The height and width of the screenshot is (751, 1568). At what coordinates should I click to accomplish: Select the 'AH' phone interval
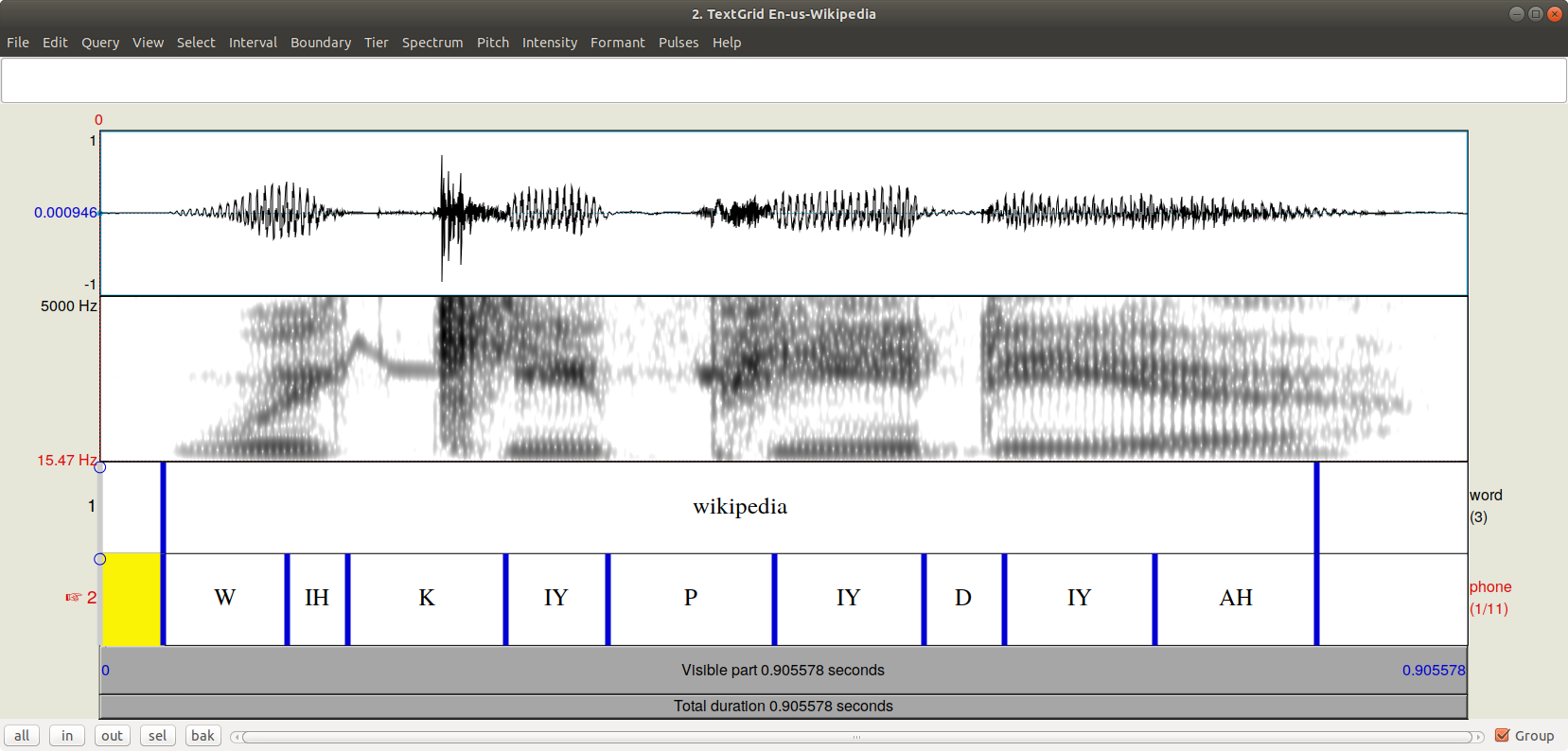point(1235,599)
